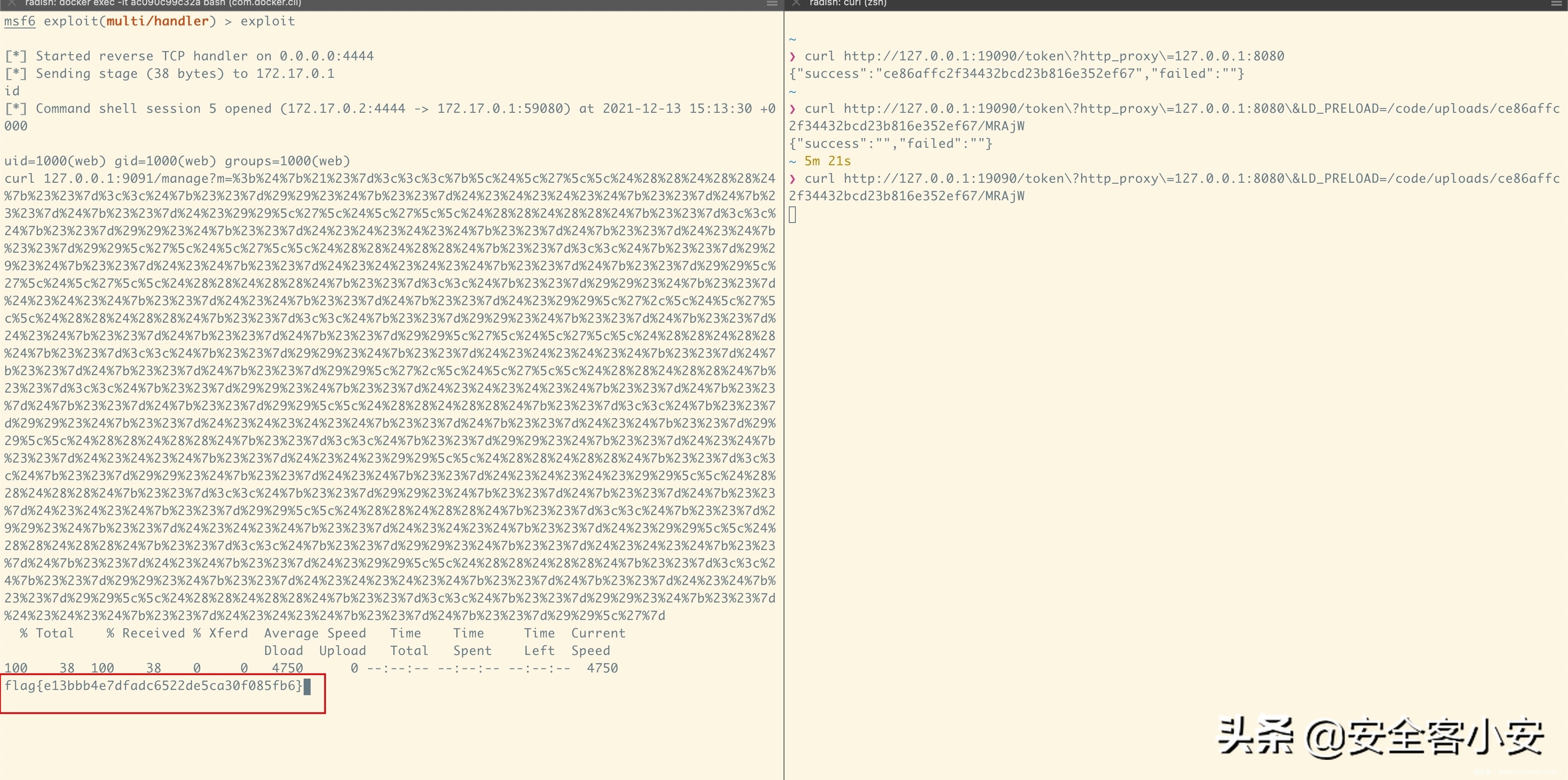Screen dimensions: 1568x780
Task: Close the curl (zsh) terminal pane
Action: click(795, 3)
